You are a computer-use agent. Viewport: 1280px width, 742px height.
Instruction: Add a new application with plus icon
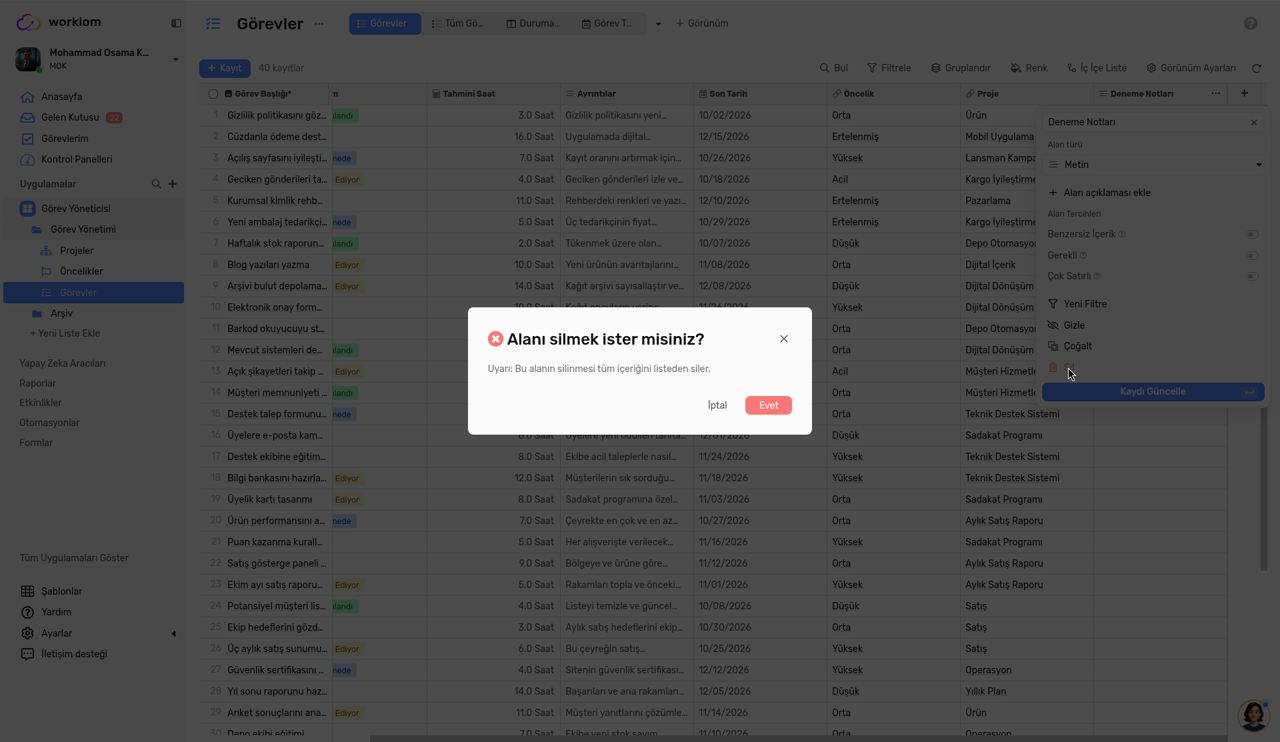pyautogui.click(x=173, y=184)
